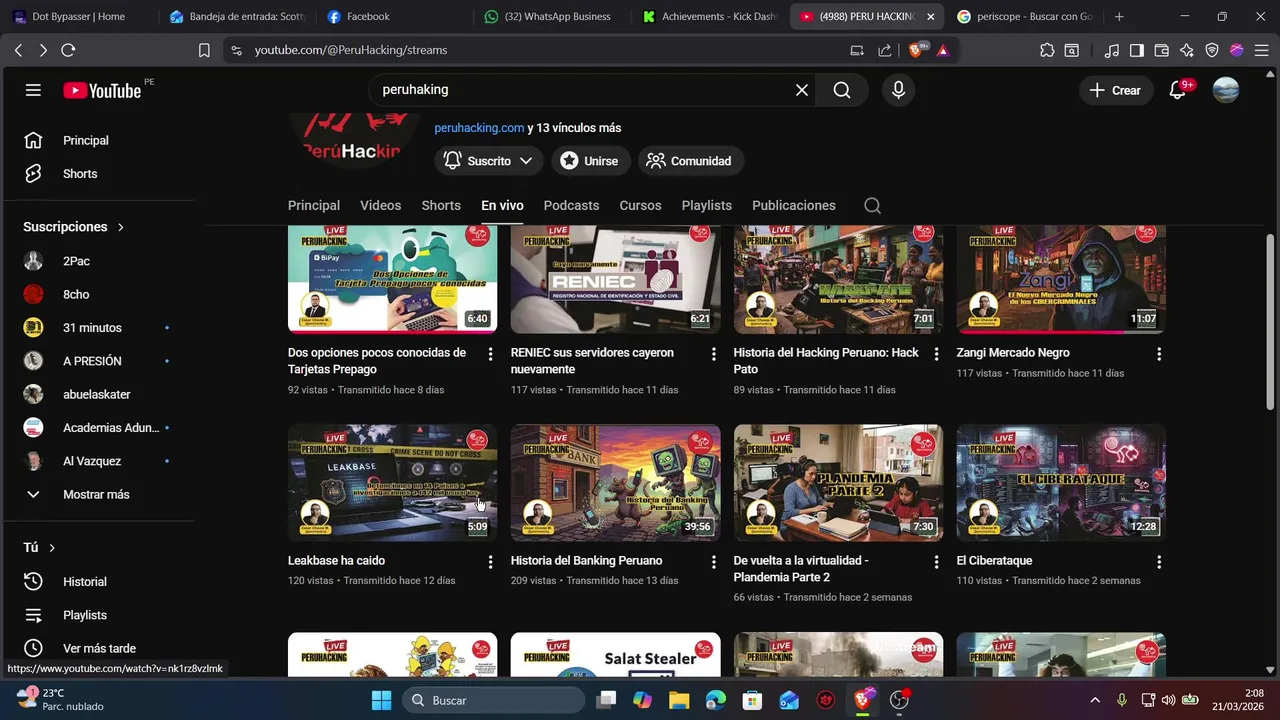This screenshot has height=720, width=1280.
Task: Expand the Tú section arrow
Action: [x=52, y=548]
